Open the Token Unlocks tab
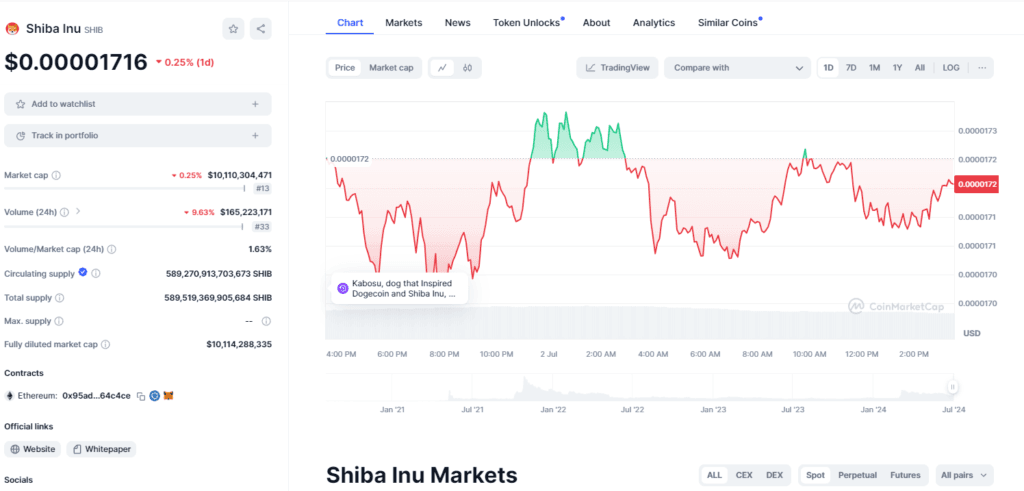 pyautogui.click(x=526, y=23)
